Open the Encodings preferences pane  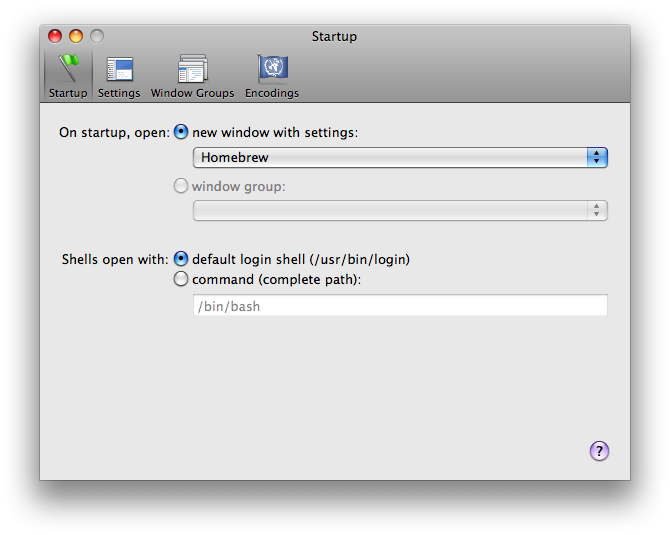pyautogui.click(x=272, y=76)
